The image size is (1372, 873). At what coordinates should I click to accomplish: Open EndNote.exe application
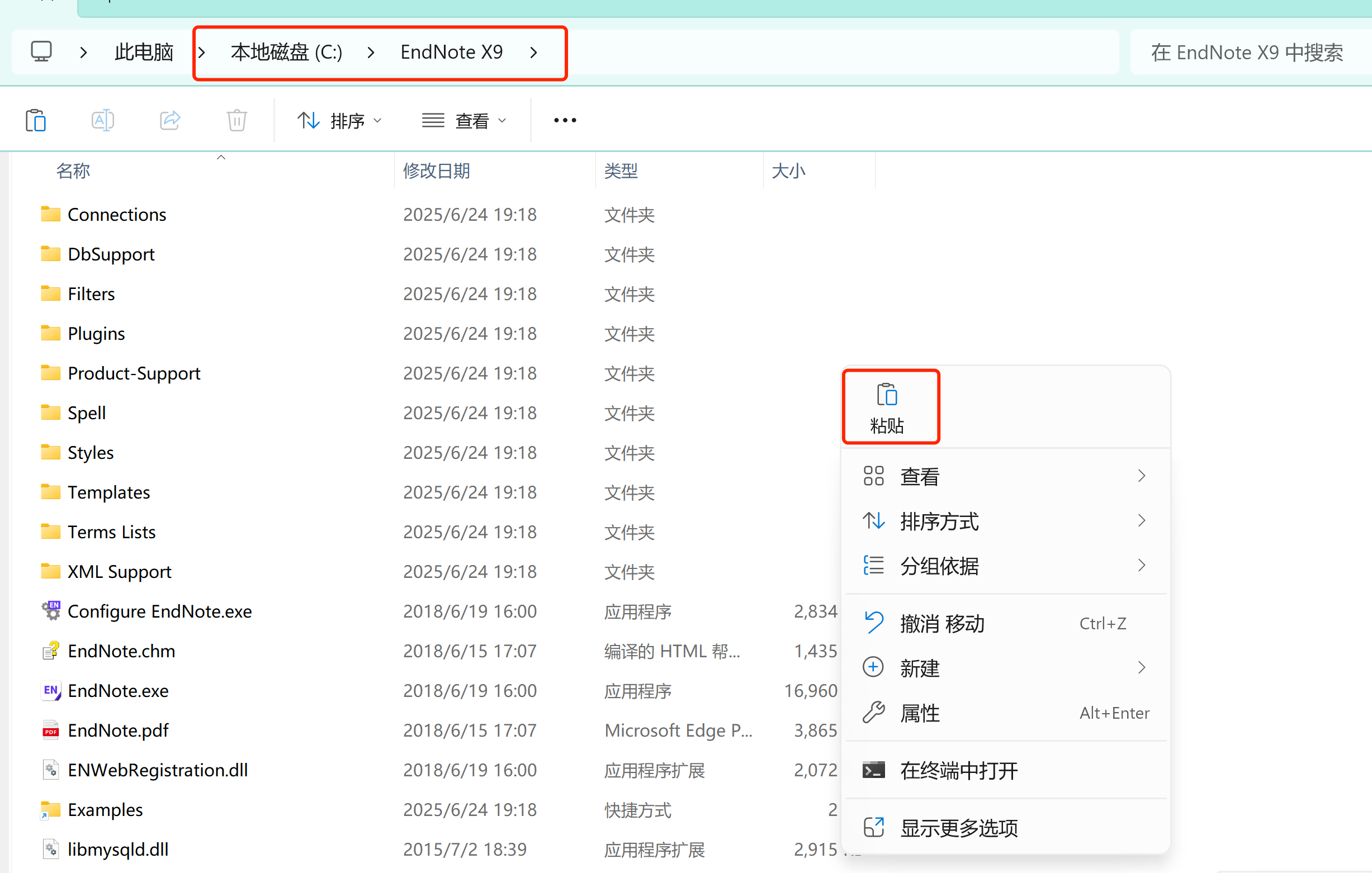117,690
